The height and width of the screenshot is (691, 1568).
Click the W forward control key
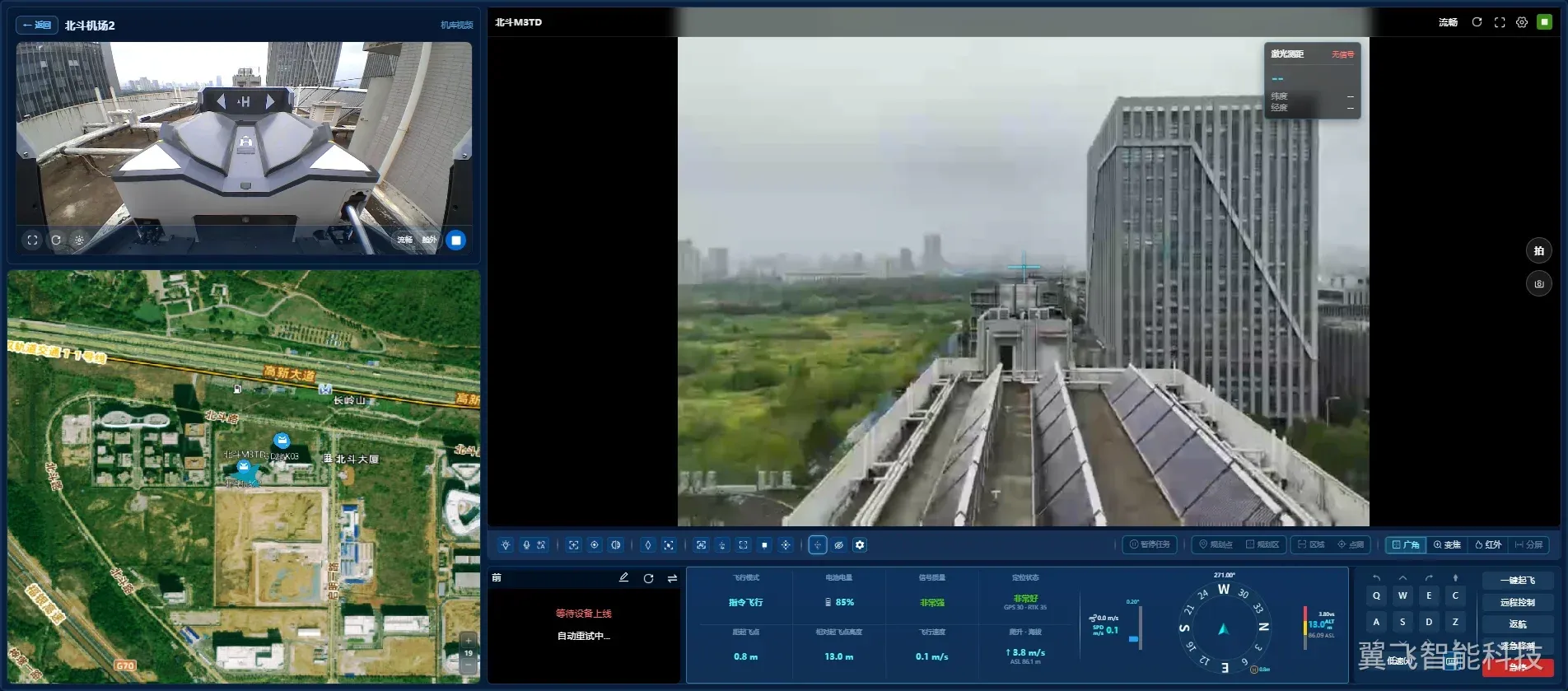coord(1402,595)
